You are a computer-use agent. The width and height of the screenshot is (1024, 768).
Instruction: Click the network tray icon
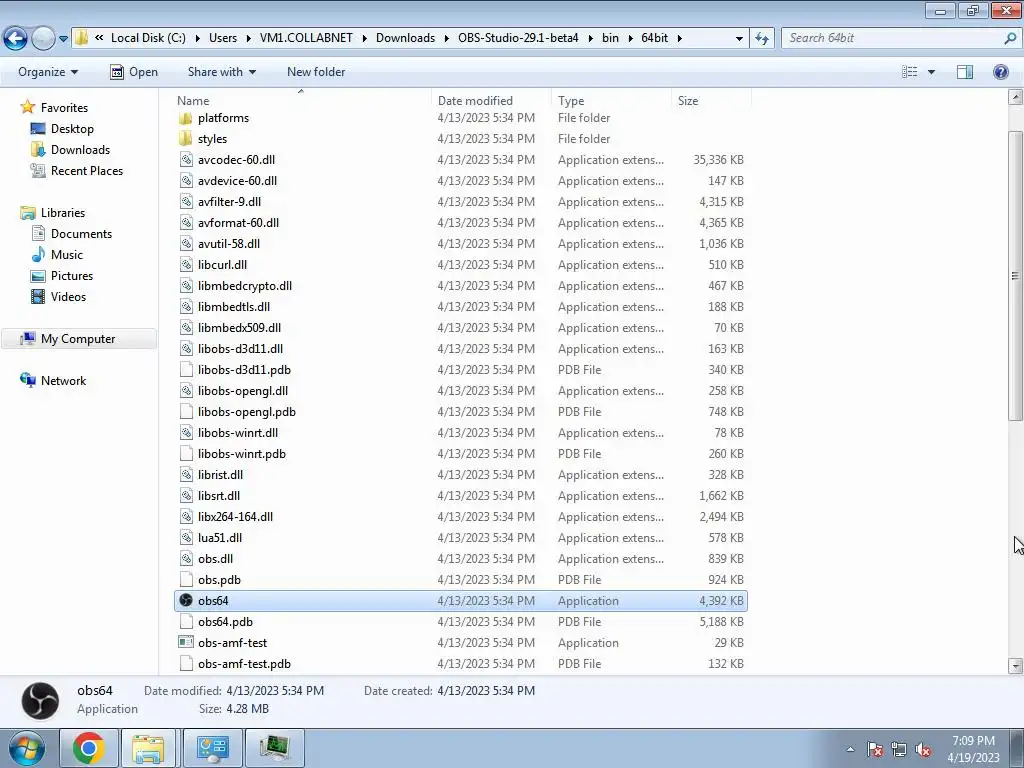coord(899,750)
